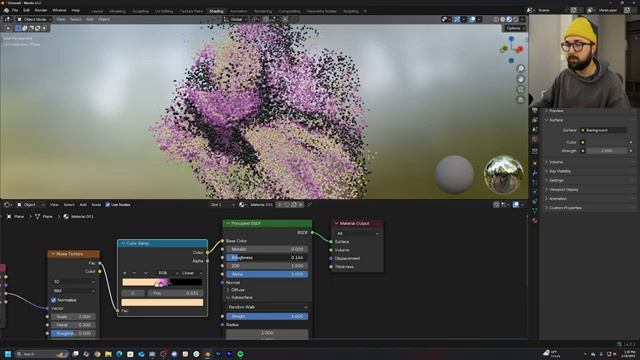Open the World properties tab icon
Image resolution: width=640 pixels, height=360 pixels.
pyautogui.click(x=535, y=140)
